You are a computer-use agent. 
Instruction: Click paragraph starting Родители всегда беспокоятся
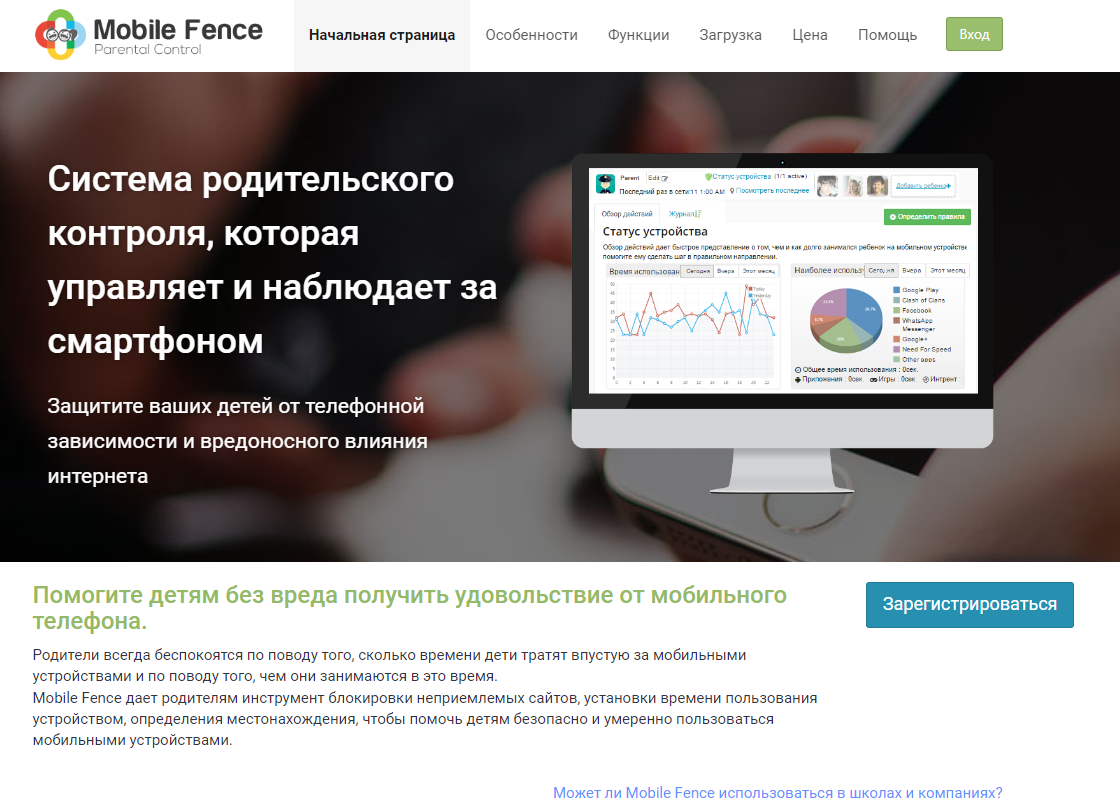coord(389,665)
